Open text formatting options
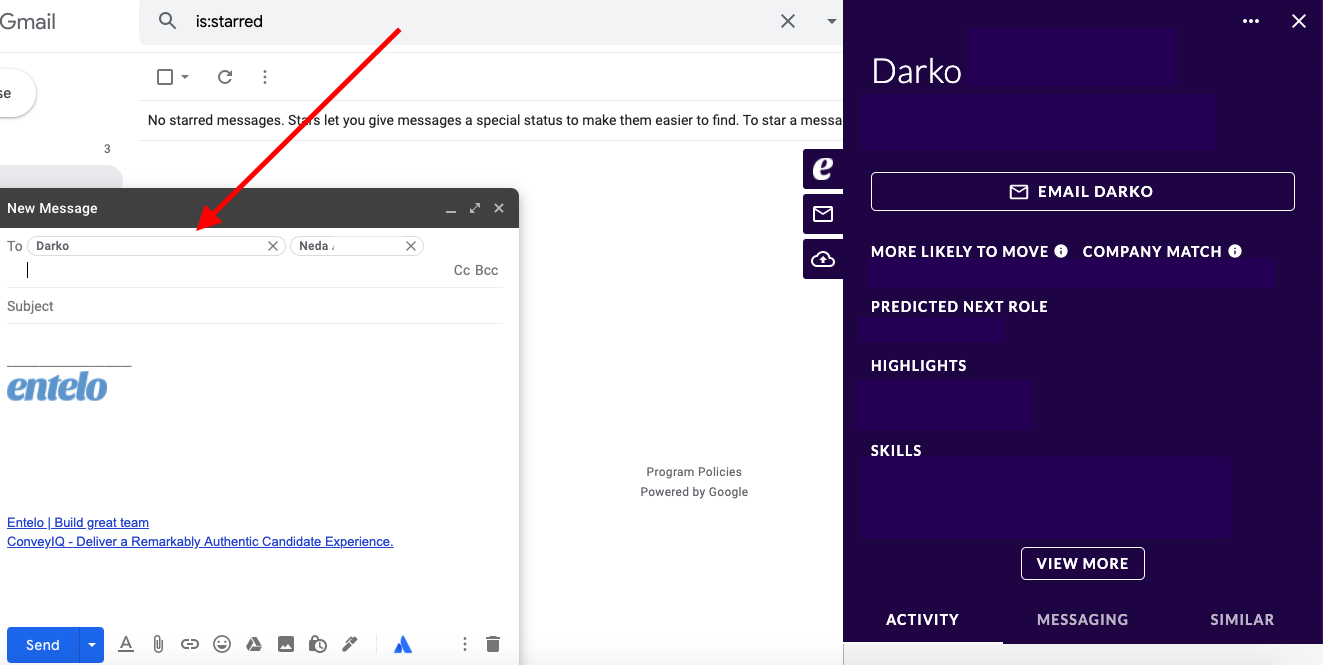The height and width of the screenshot is (665, 1323). click(x=126, y=645)
